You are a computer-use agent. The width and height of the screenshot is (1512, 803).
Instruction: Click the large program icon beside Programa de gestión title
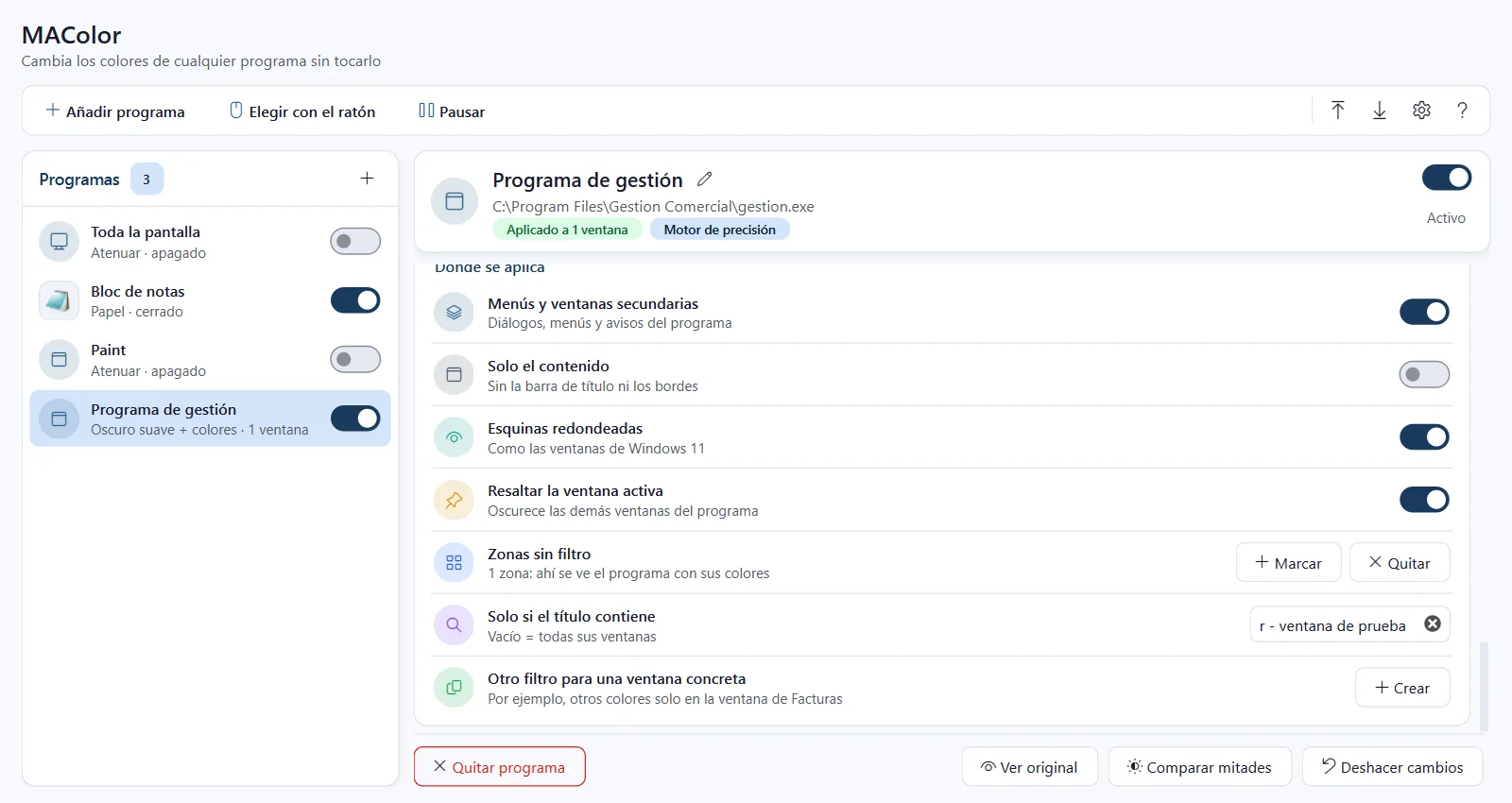(455, 201)
